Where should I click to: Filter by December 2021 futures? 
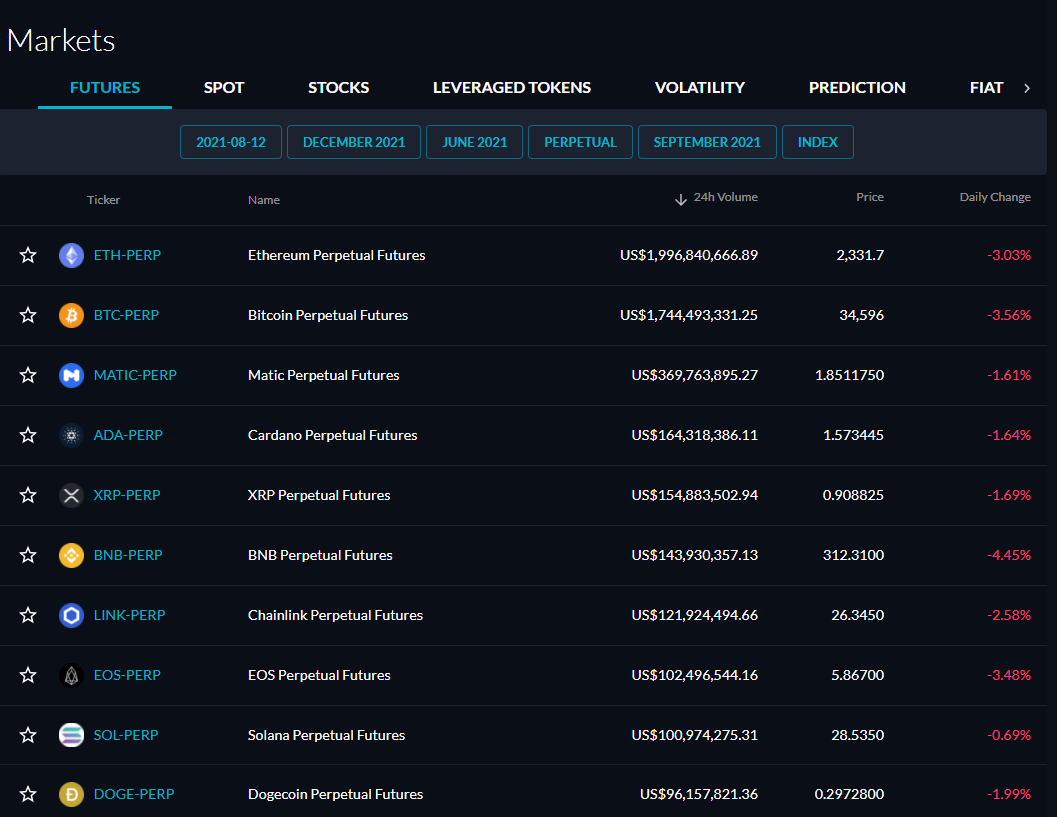click(x=354, y=142)
